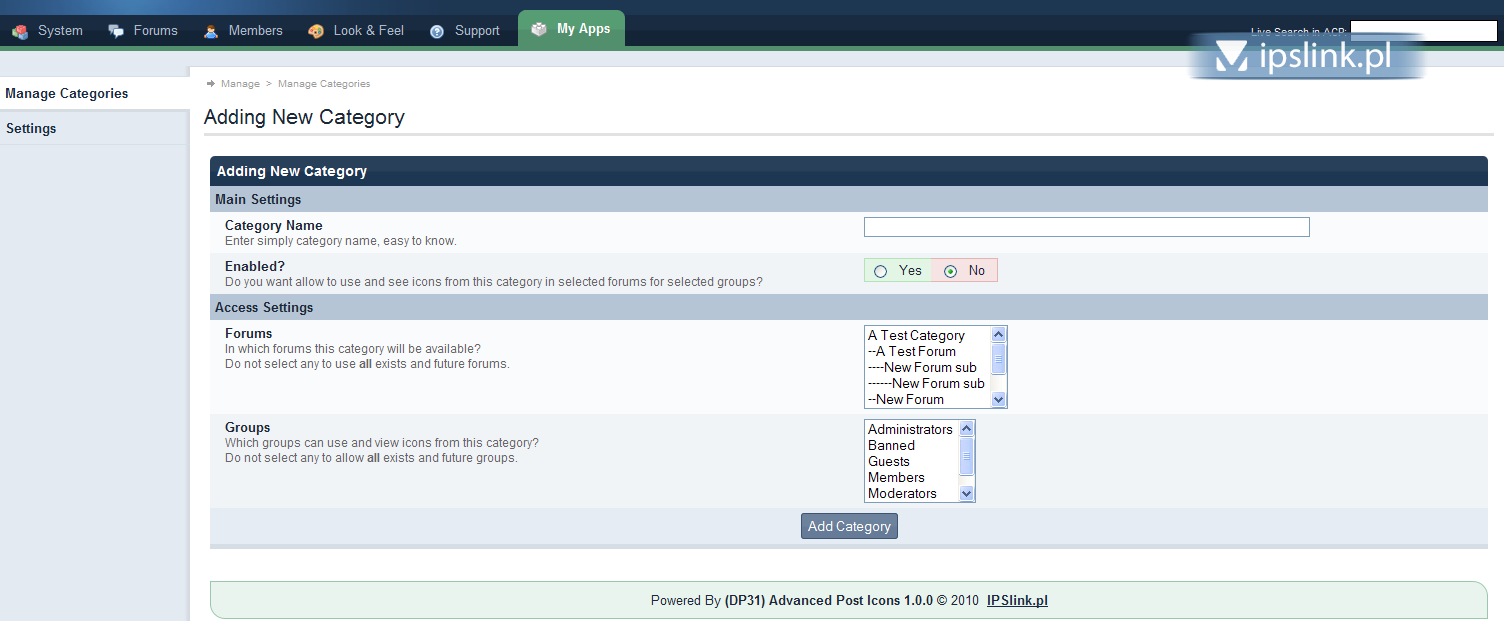Click breadcrumb arrow icon before Manage

click(x=211, y=84)
